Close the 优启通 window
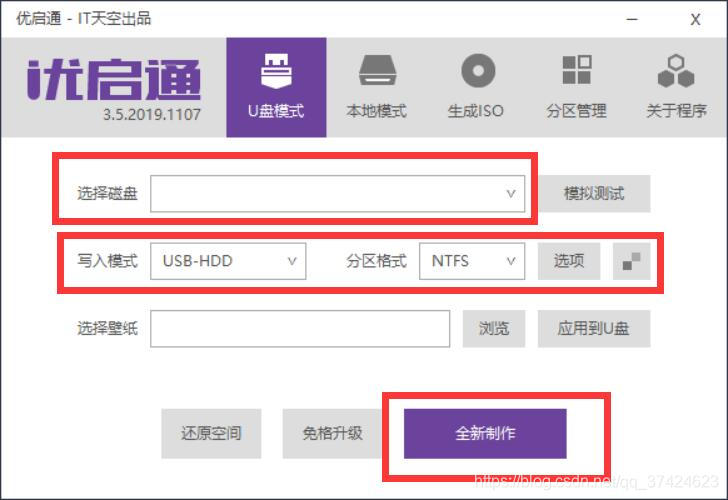 695,19
